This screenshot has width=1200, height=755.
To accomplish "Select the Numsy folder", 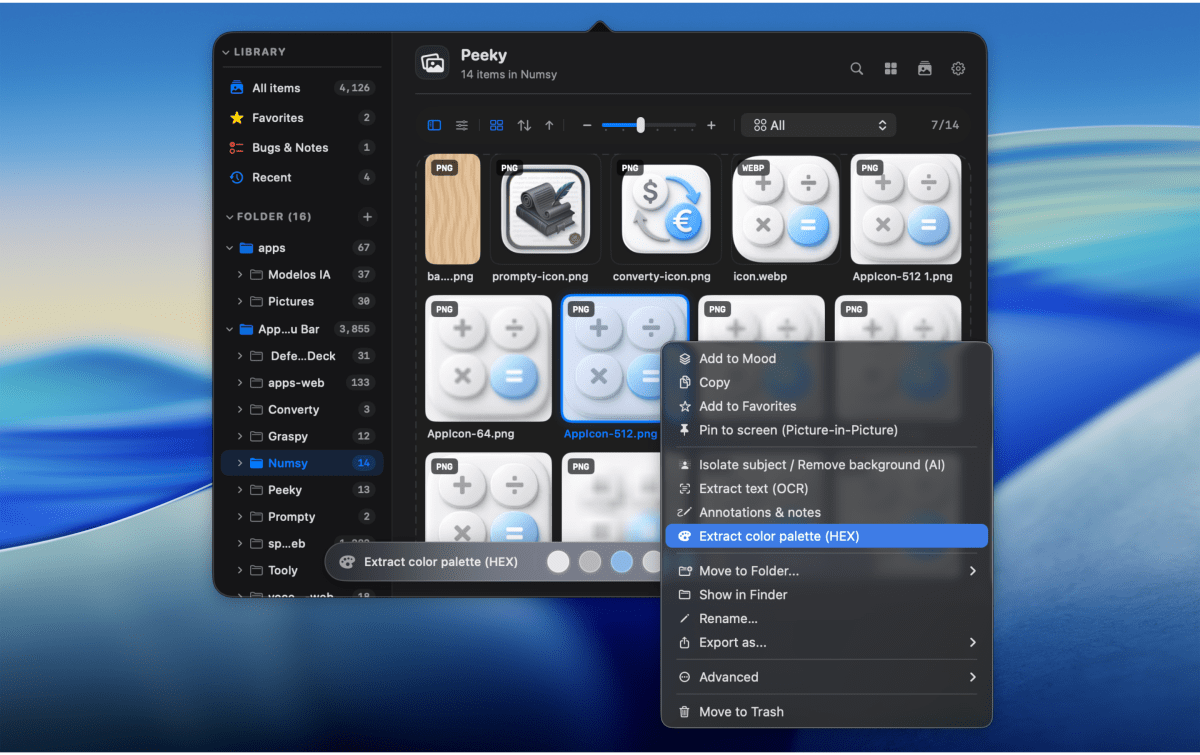I will point(302,463).
